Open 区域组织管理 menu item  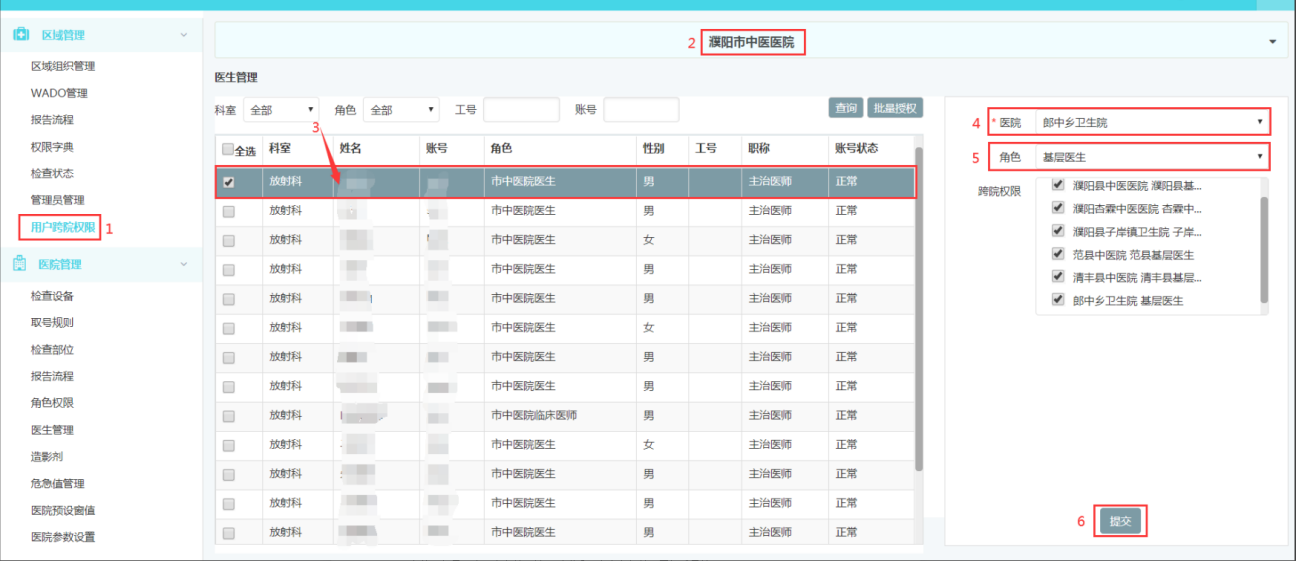click(63, 66)
